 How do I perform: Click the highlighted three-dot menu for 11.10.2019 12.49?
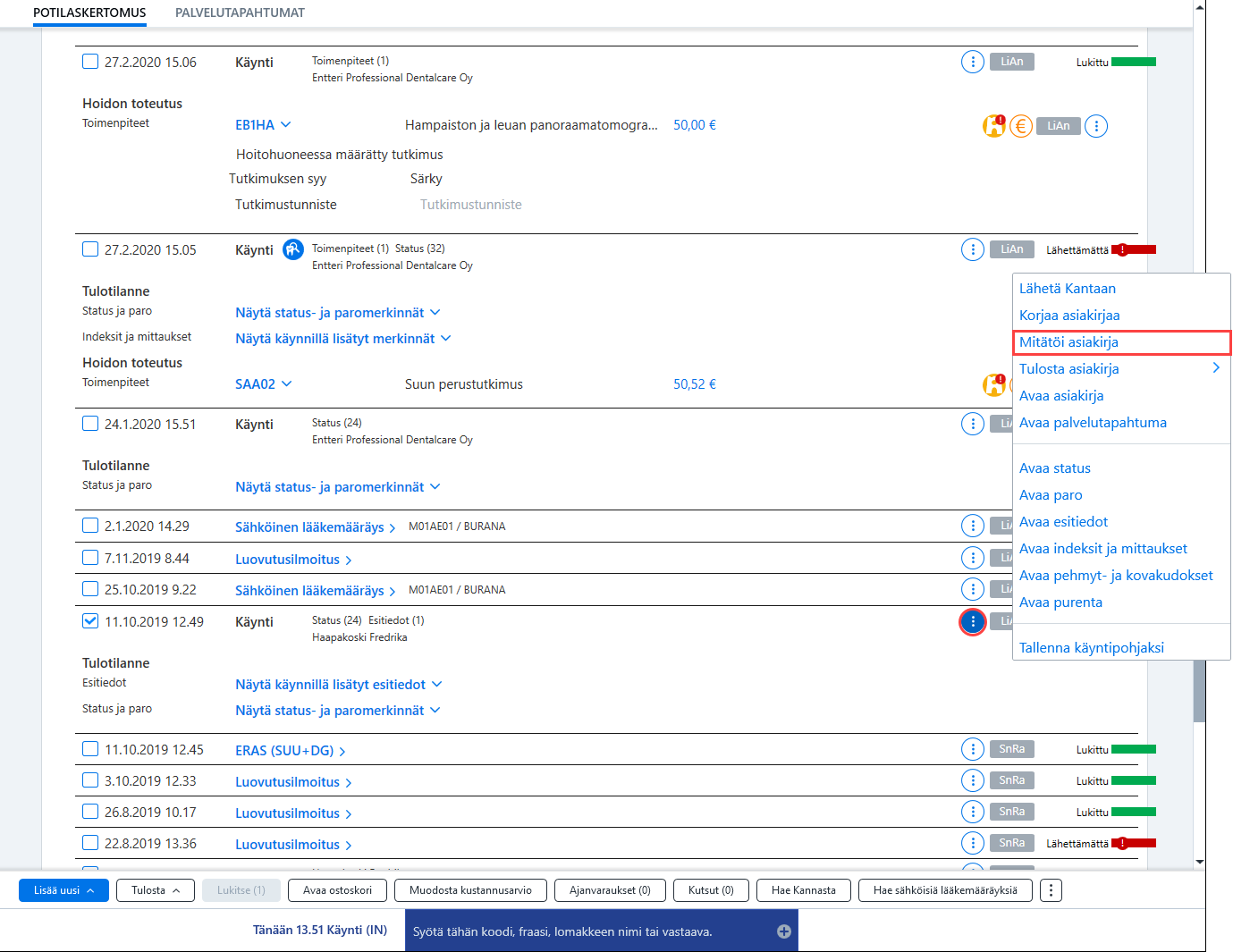[973, 621]
